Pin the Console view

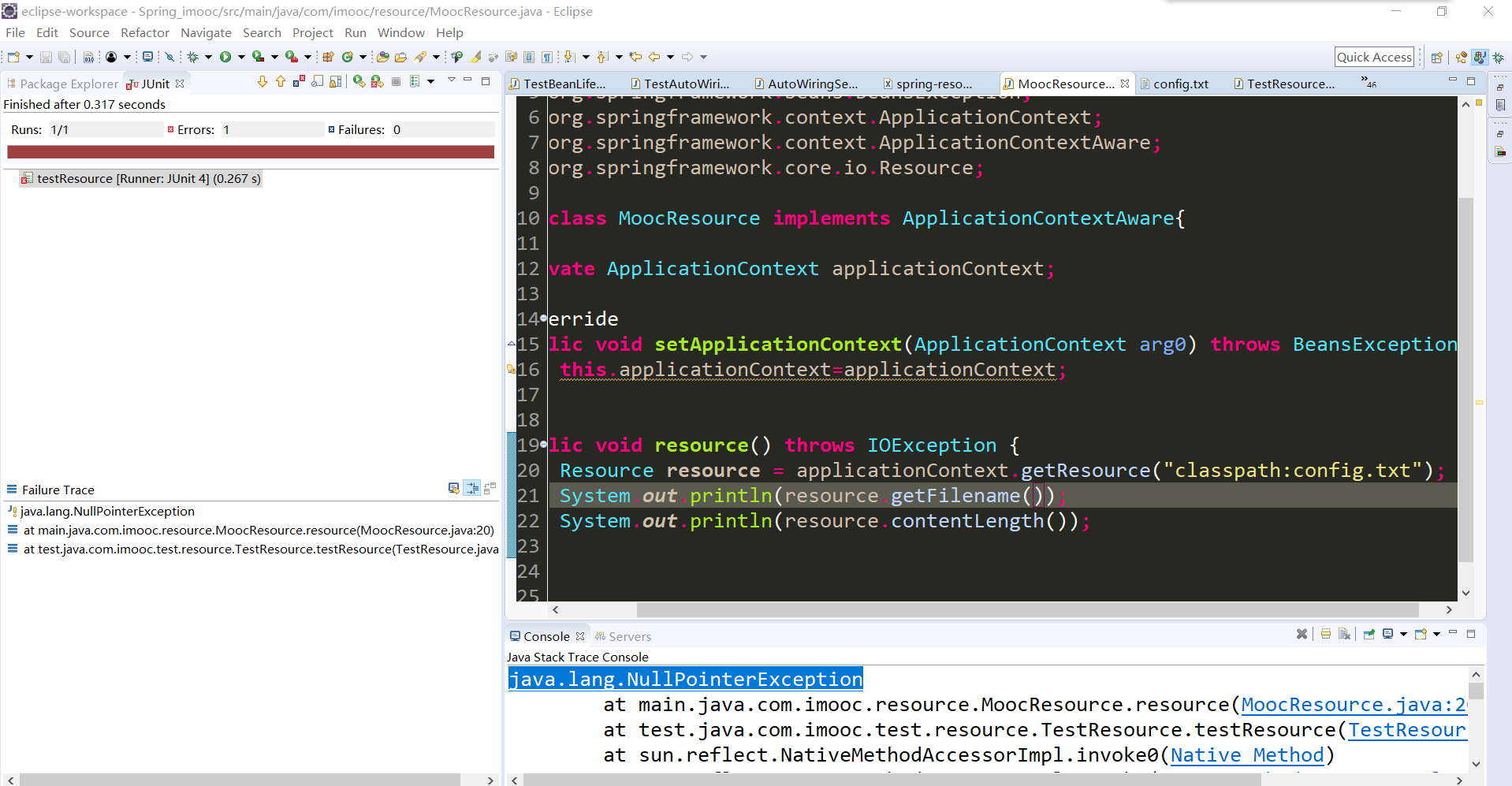[x=1369, y=634]
